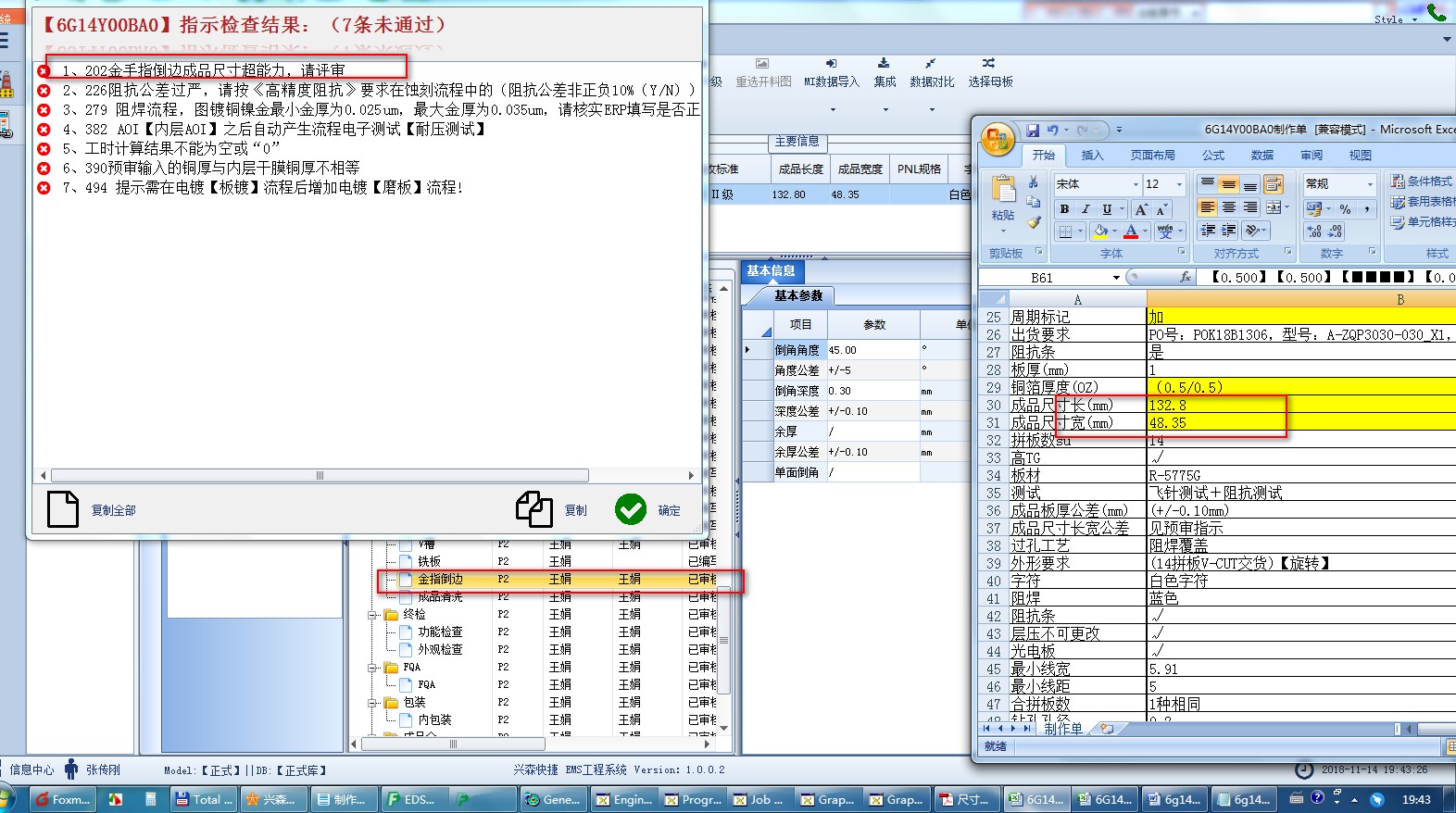
Task: Toggle middle vertical alignment
Action: point(1228,184)
